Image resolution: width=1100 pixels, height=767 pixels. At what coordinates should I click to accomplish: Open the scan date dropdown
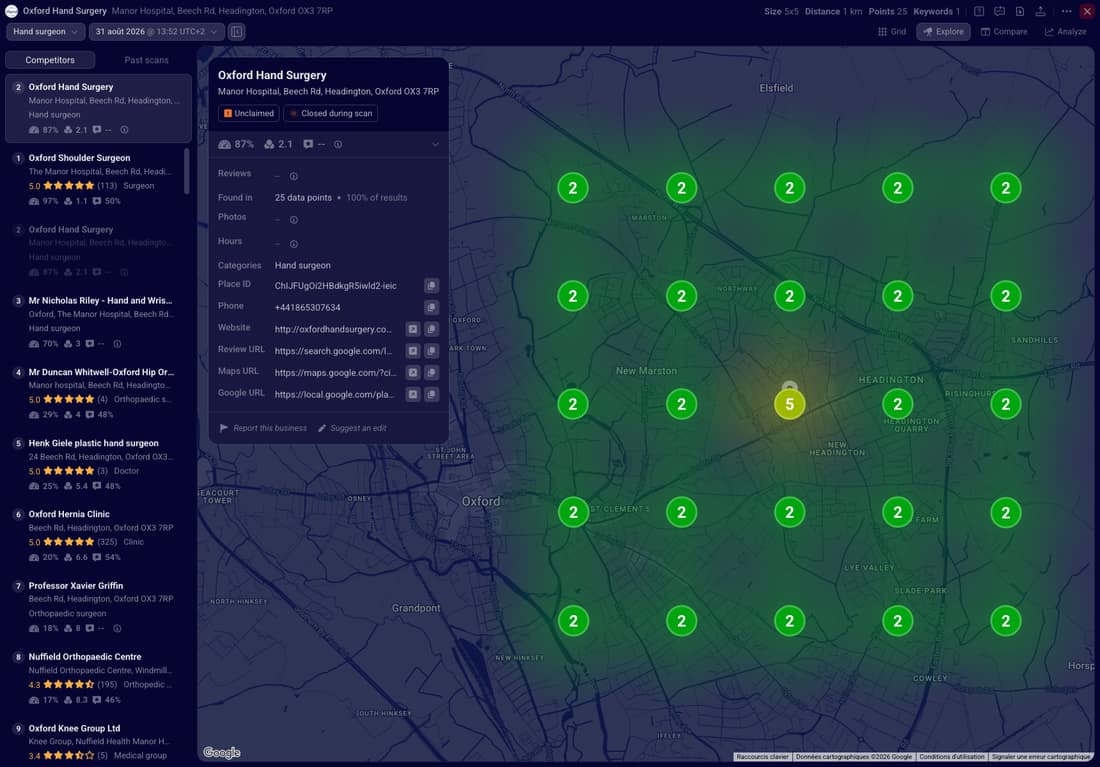[157, 32]
